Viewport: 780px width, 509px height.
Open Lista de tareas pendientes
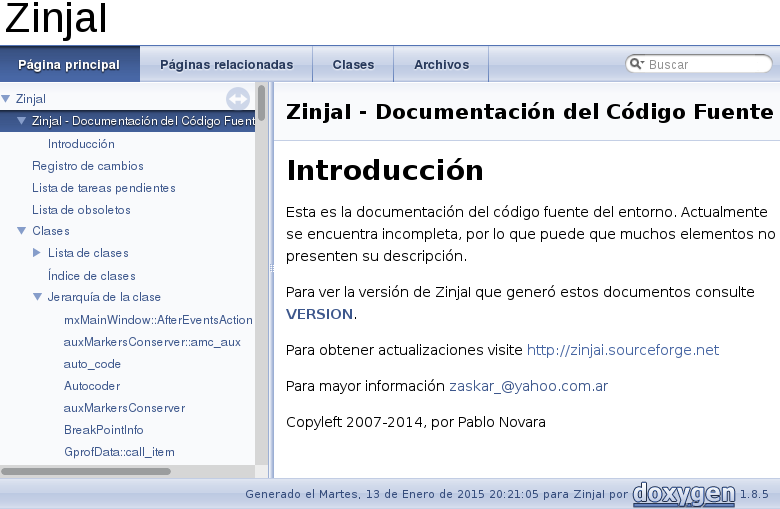[103, 188]
